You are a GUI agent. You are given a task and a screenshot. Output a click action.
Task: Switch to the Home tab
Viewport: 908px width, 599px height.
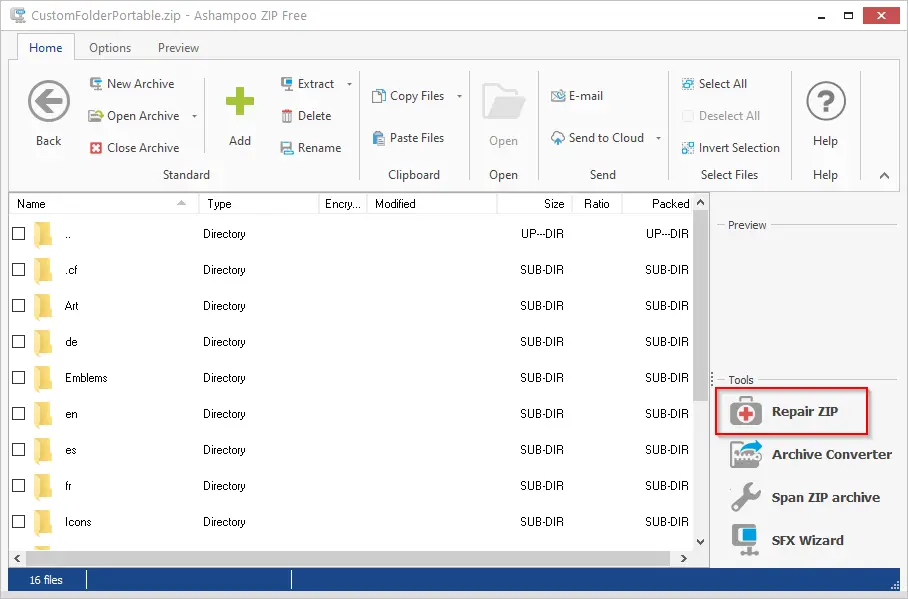[46, 48]
